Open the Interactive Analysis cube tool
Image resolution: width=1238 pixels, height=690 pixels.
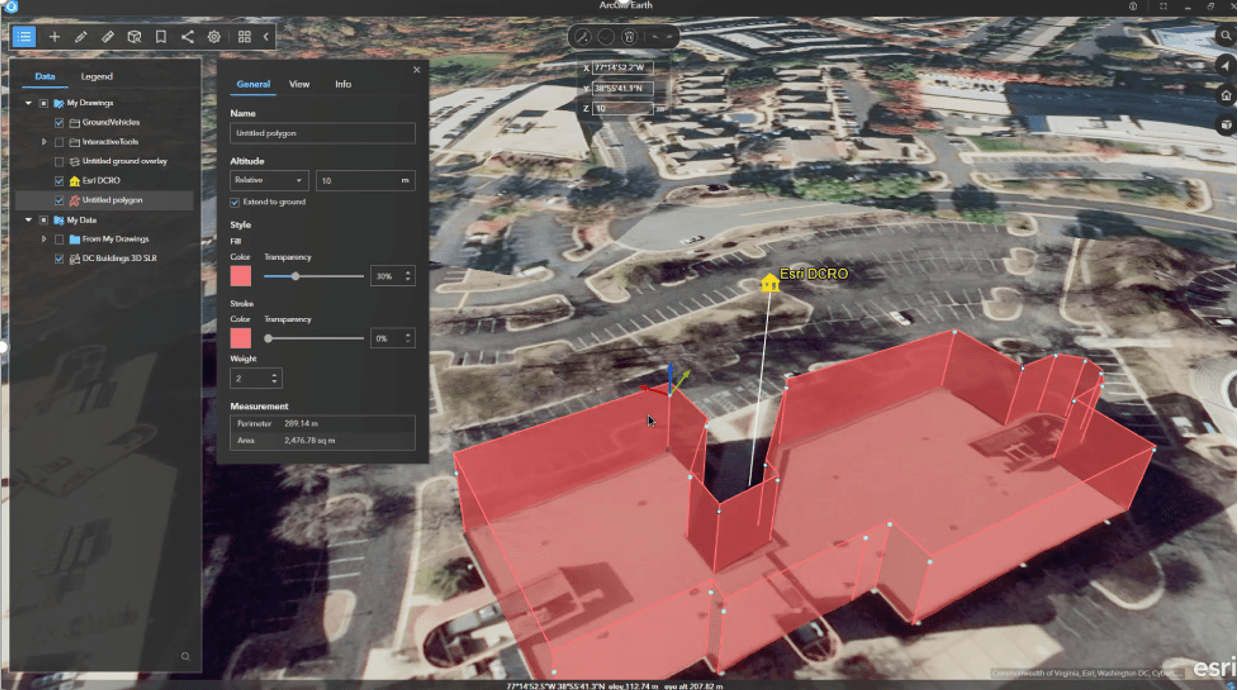coord(134,37)
